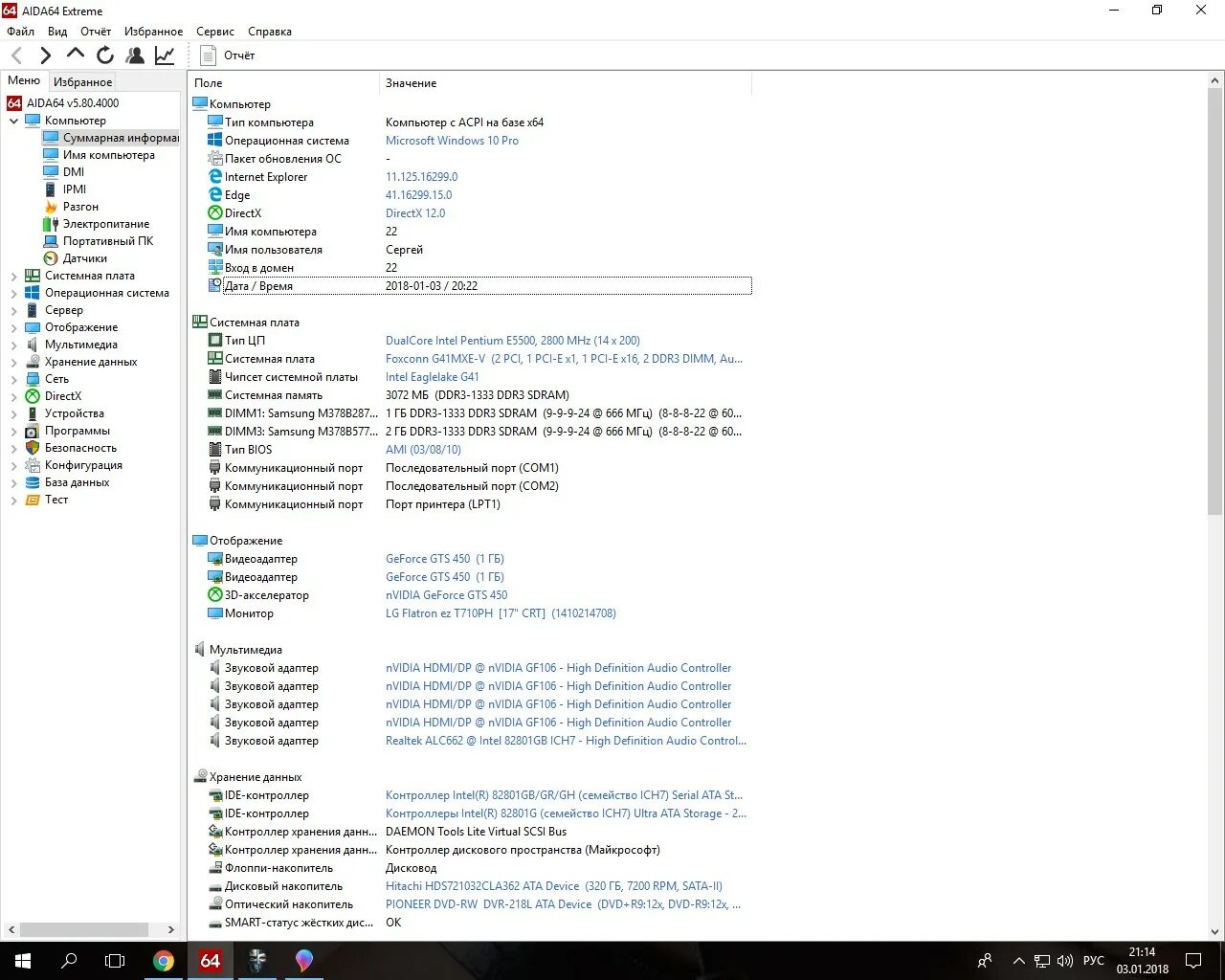Collapse the Компьютер tree node
The image size is (1225, 980).
tap(13, 121)
